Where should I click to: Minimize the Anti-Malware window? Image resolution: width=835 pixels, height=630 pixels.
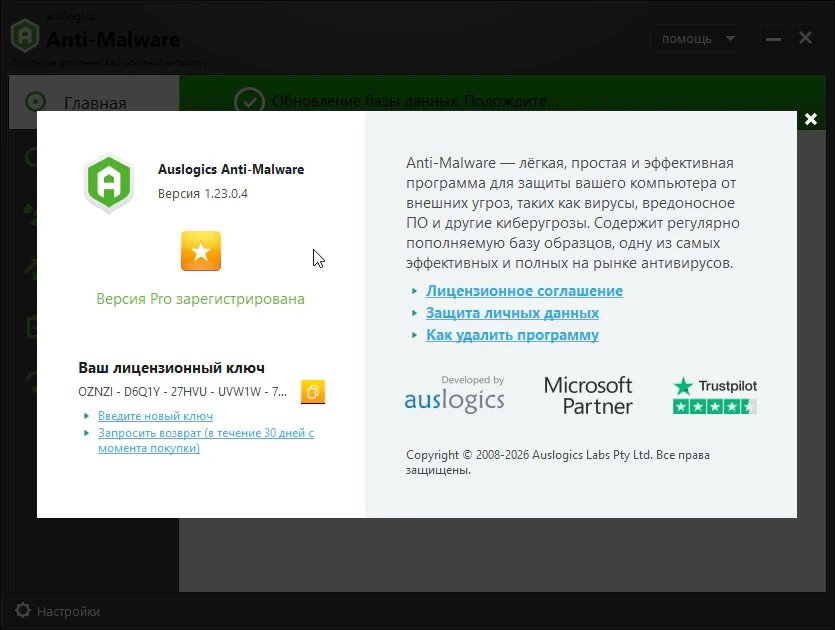(x=773, y=39)
